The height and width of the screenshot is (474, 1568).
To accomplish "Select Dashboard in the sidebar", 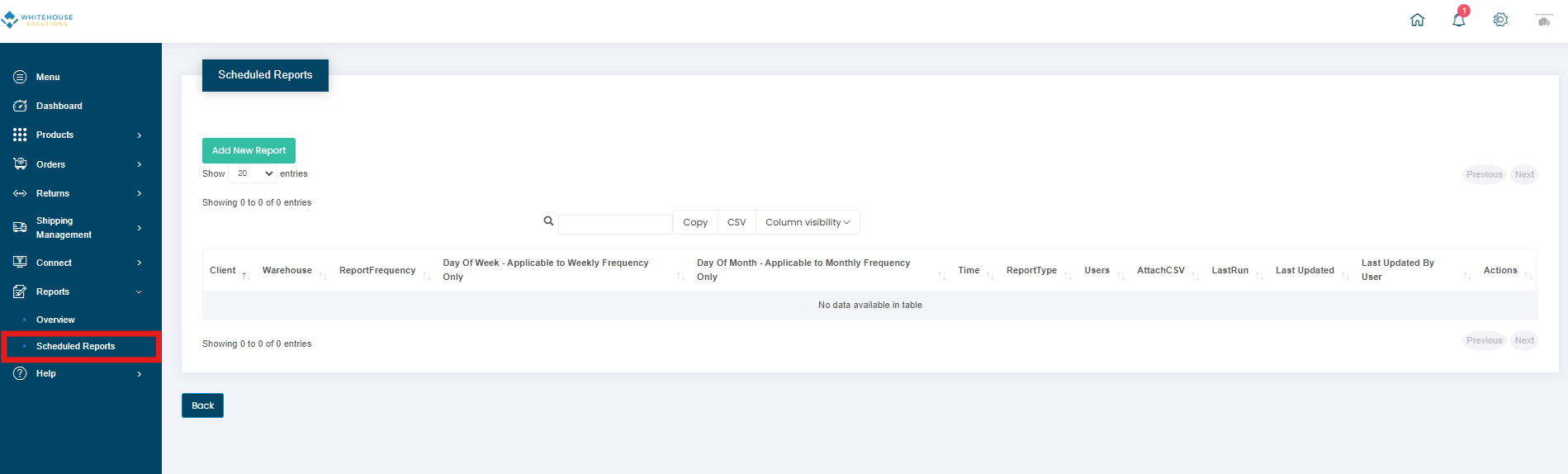I will click(x=59, y=106).
